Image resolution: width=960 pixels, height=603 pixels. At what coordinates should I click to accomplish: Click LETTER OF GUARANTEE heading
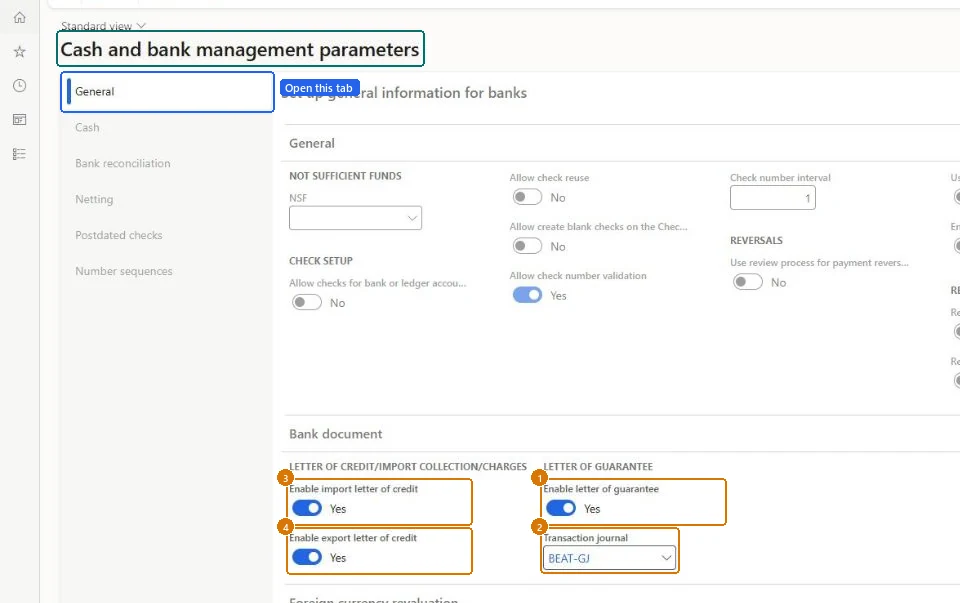[598, 466]
